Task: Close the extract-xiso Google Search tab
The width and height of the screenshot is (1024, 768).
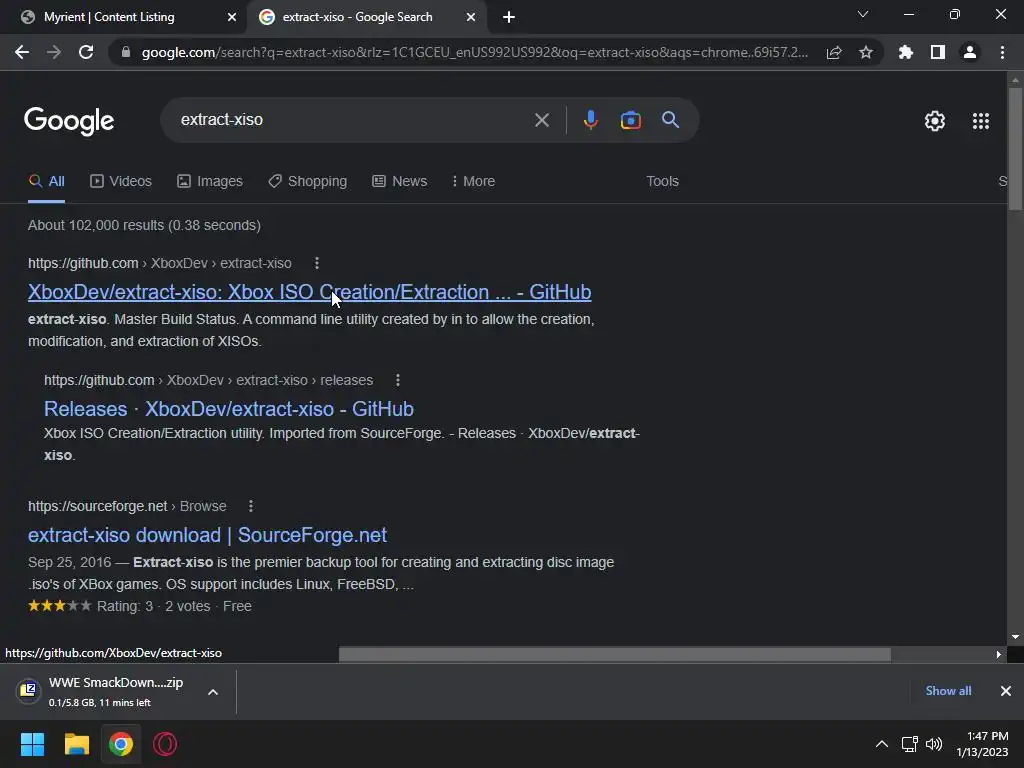Action: coord(471,18)
